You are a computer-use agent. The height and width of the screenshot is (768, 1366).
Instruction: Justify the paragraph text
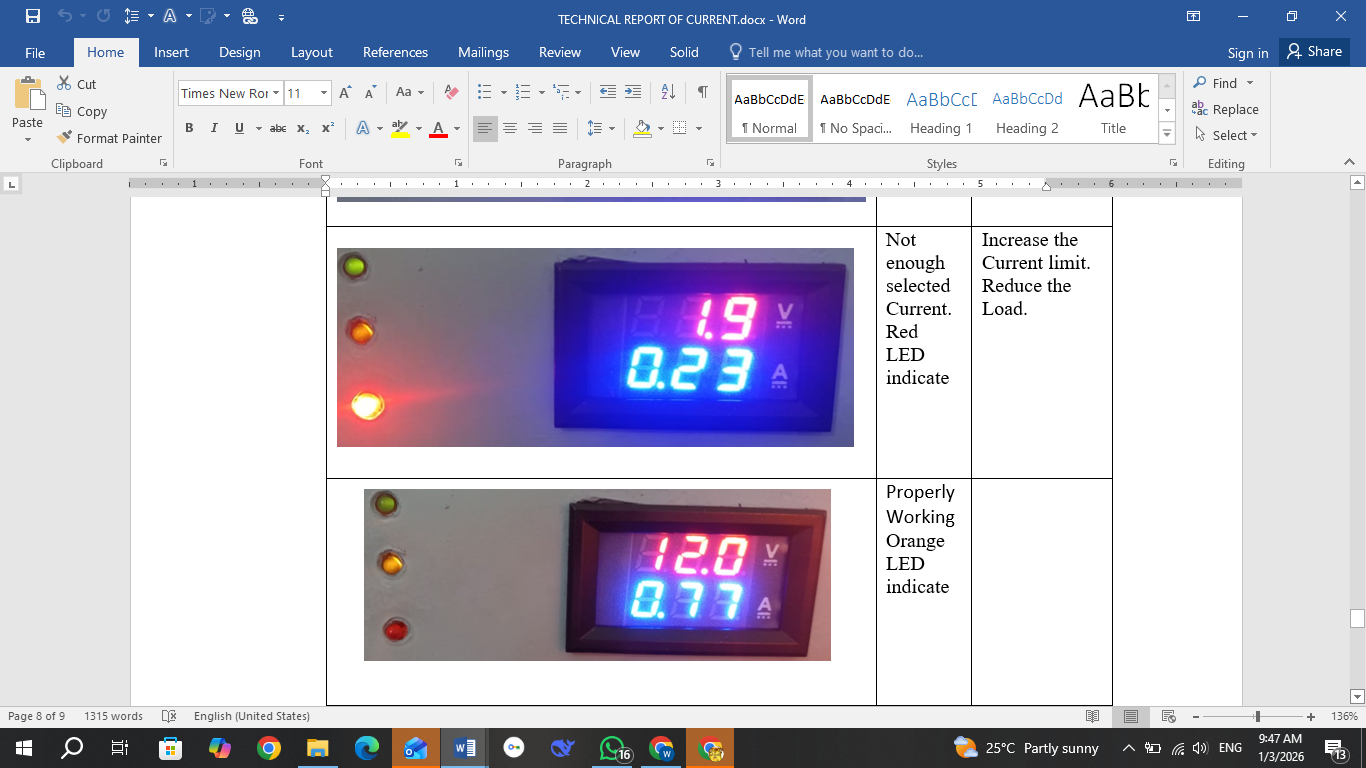pos(560,128)
